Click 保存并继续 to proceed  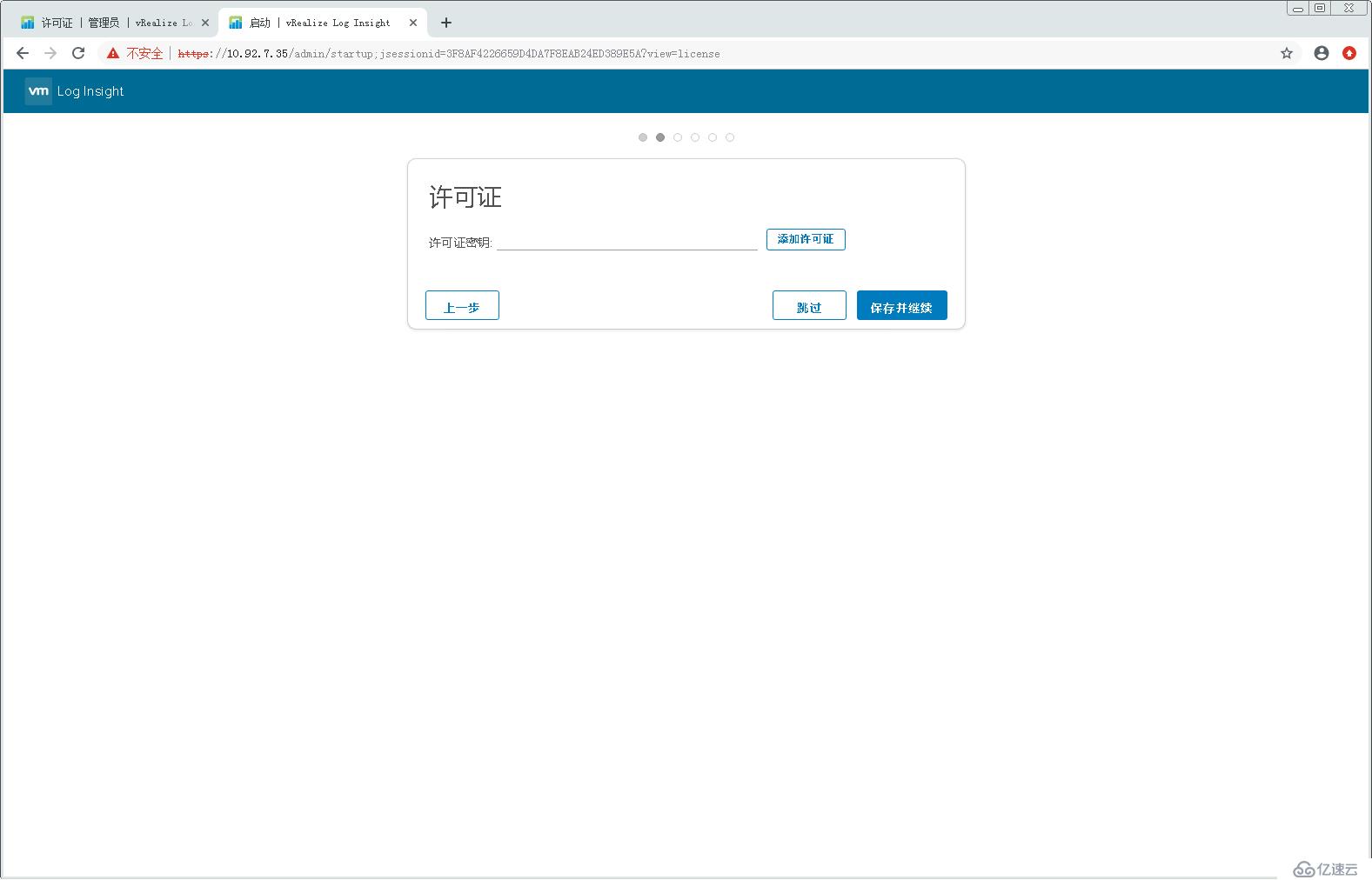(902, 305)
